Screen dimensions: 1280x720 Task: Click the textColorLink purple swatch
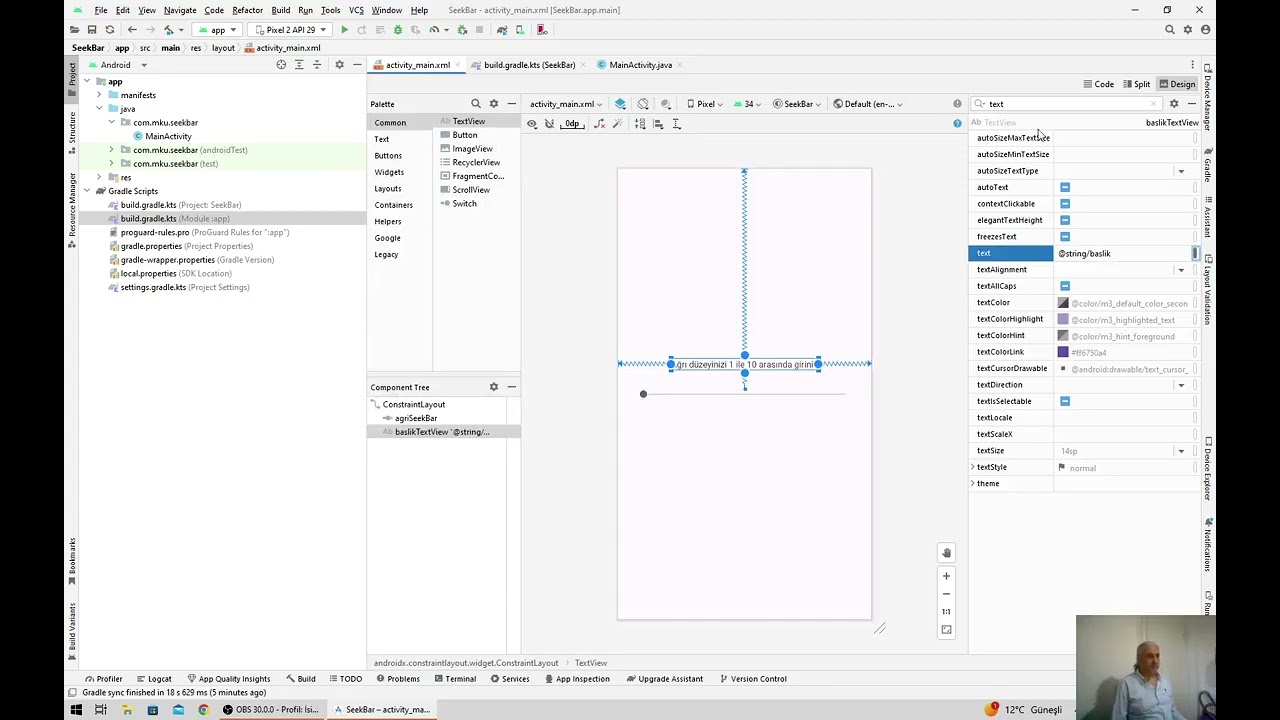1063,352
